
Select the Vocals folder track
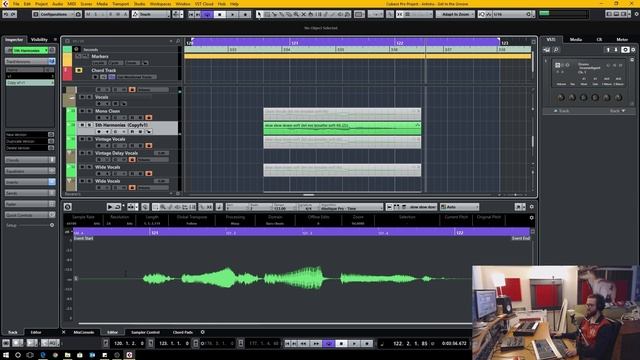point(102,97)
